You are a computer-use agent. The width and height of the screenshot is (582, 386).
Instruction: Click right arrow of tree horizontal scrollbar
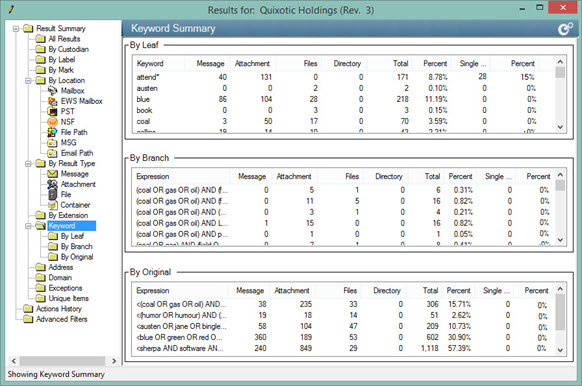[x=114, y=361]
